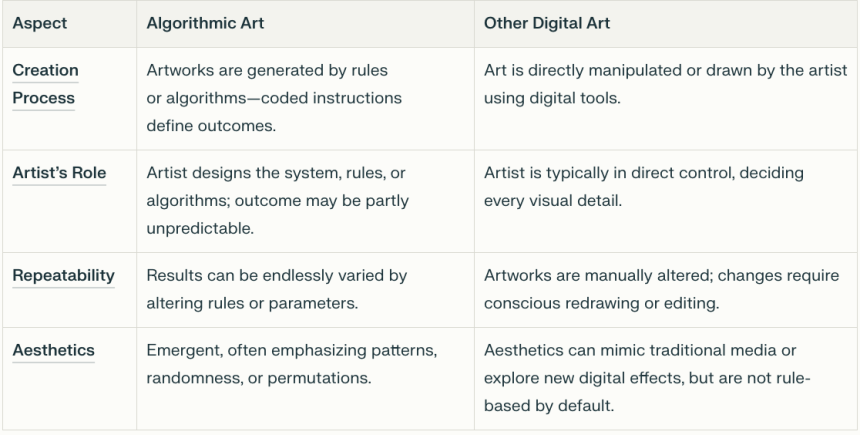Click the word 'unpredictable.' in Artist's Role row
Image resolution: width=860 pixels, height=435 pixels.
coord(200,228)
